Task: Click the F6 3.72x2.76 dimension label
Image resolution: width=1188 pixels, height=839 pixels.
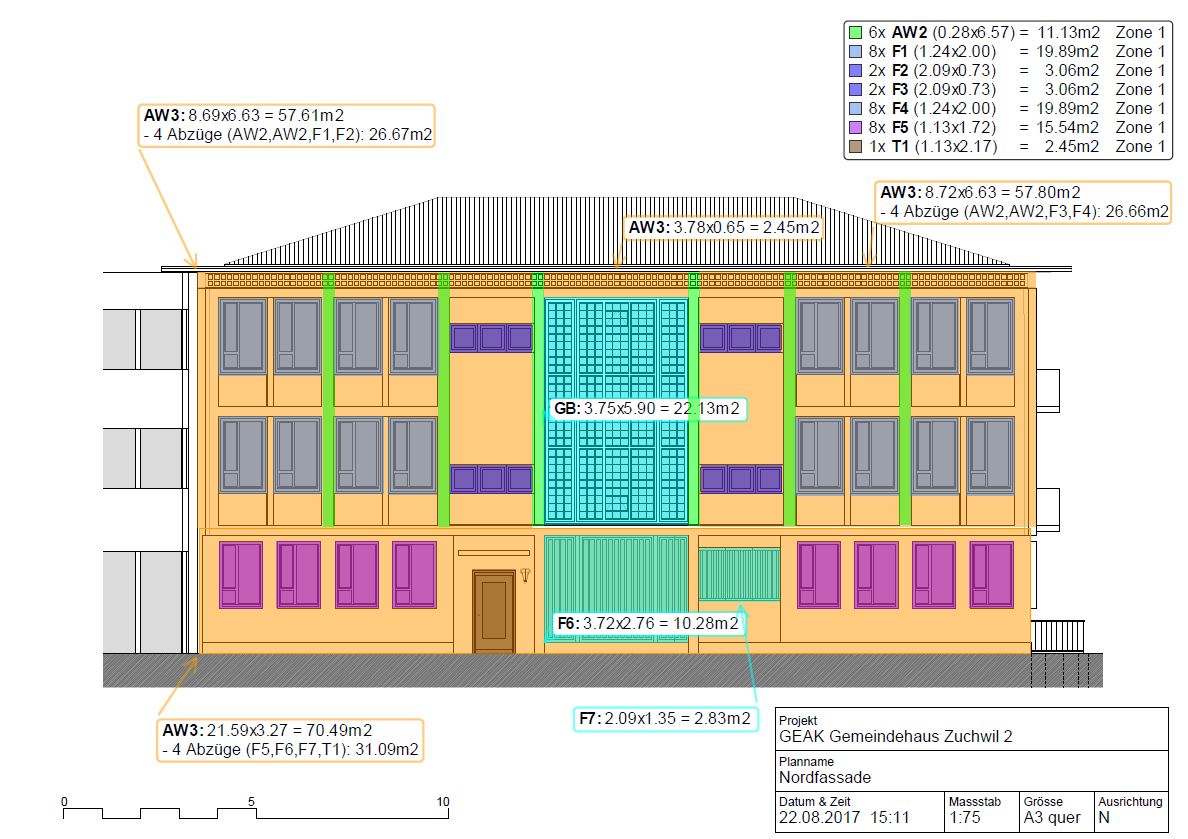Action: click(648, 624)
